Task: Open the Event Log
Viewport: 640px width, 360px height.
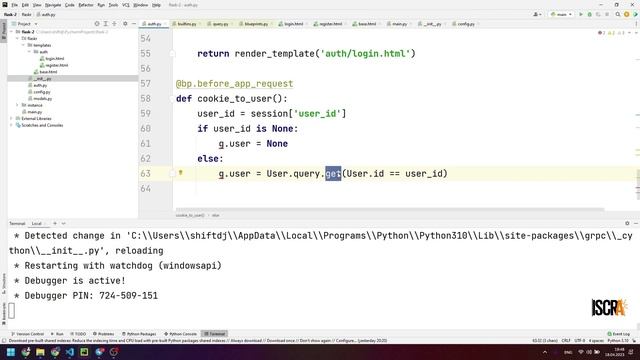Action: (618, 334)
